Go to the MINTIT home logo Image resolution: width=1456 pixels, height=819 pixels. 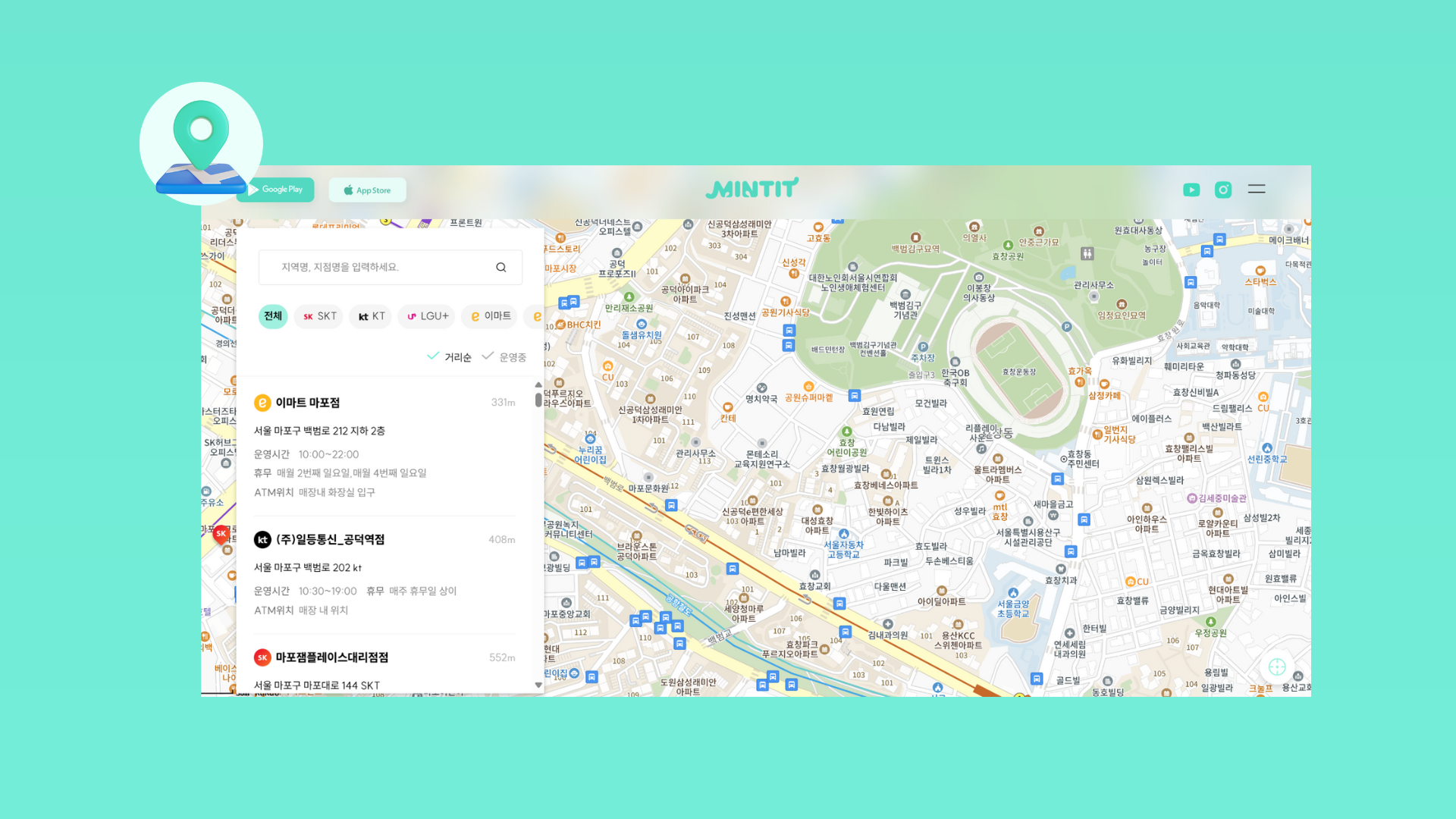coord(752,189)
